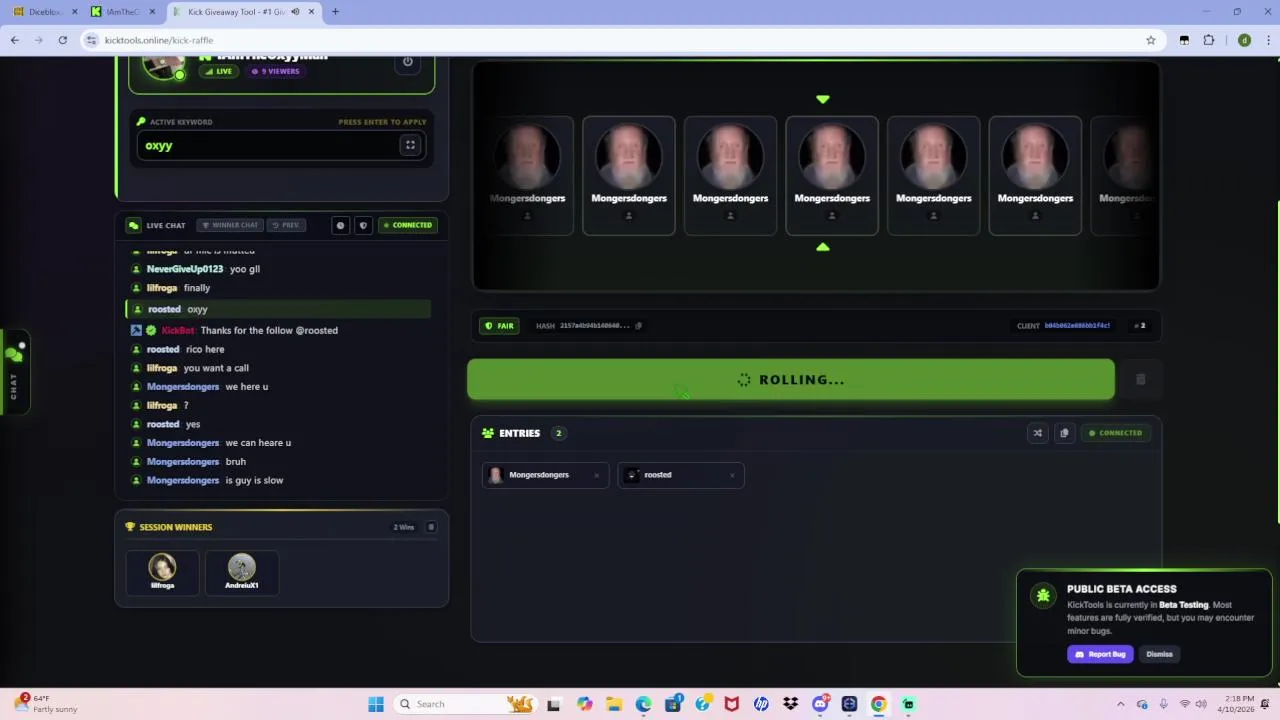1280x720 pixels.
Task: Copy the hash using the copy icon
Action: pos(639,326)
